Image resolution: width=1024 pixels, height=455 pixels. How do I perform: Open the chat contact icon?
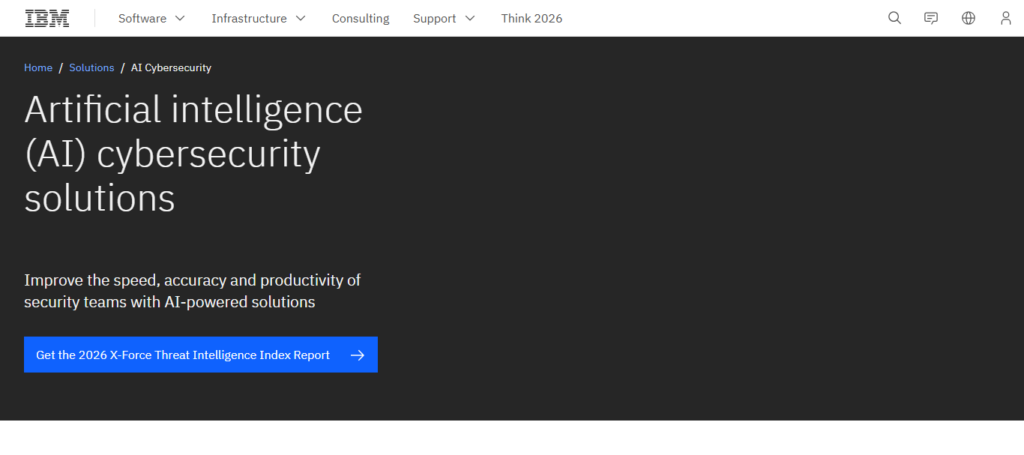pos(931,18)
